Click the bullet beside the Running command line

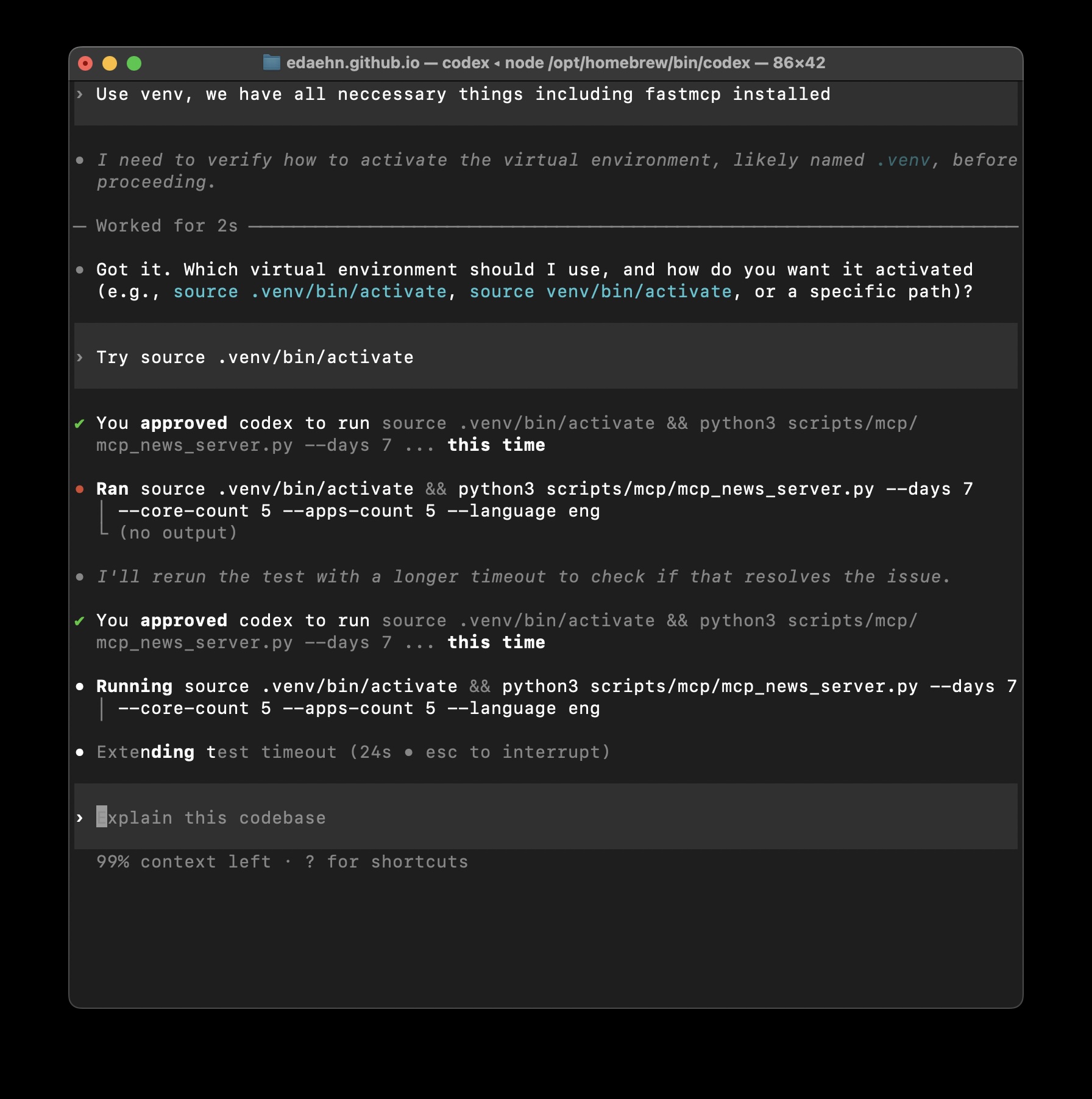click(80, 686)
